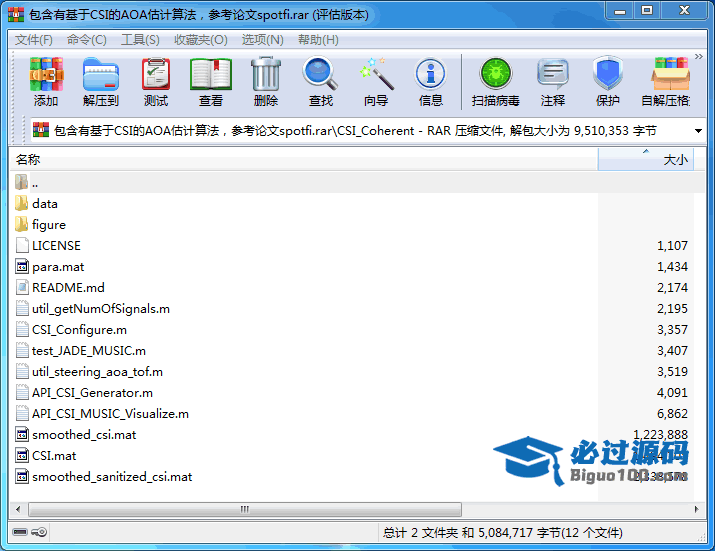The width and height of the screenshot is (715, 551).
Task: Sort by the 名称 column header
Action: point(304,160)
